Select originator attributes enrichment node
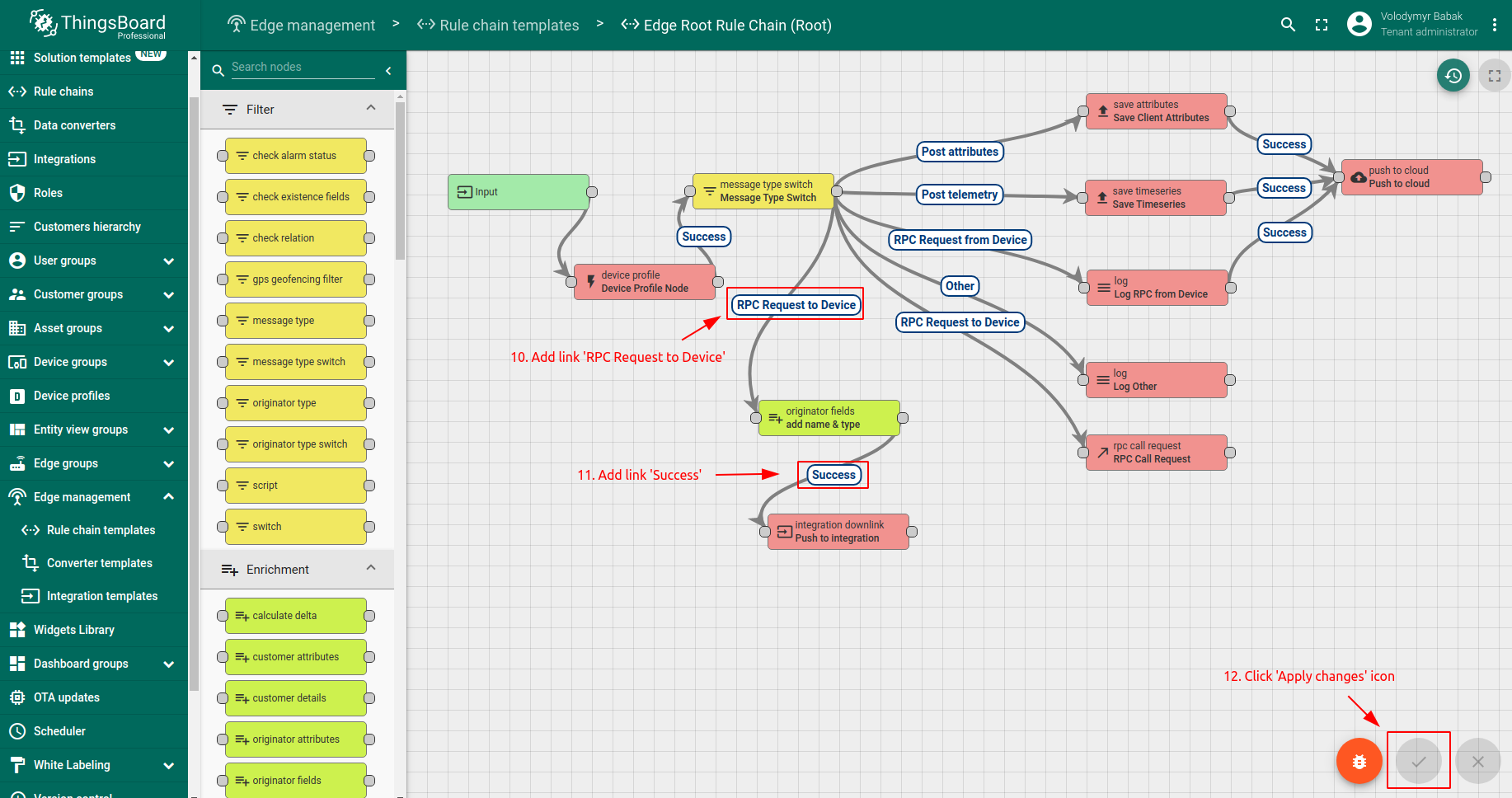The image size is (1512, 798). (x=295, y=739)
